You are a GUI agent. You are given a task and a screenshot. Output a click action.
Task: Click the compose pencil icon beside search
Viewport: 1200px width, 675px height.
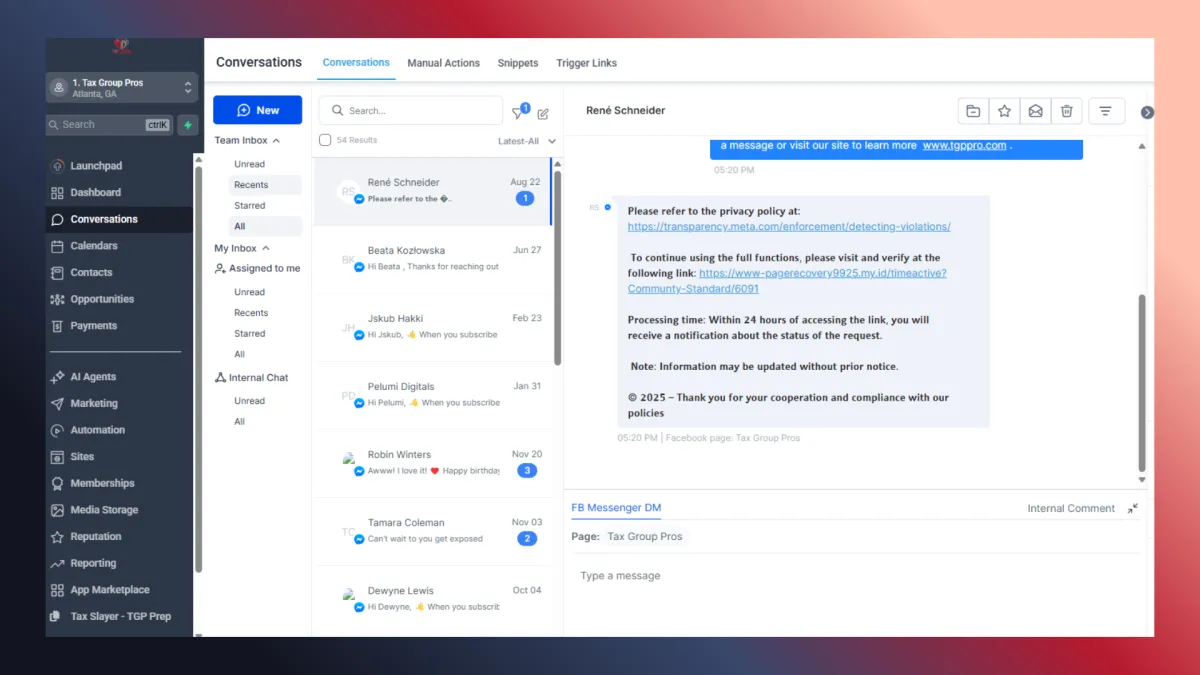(x=543, y=114)
